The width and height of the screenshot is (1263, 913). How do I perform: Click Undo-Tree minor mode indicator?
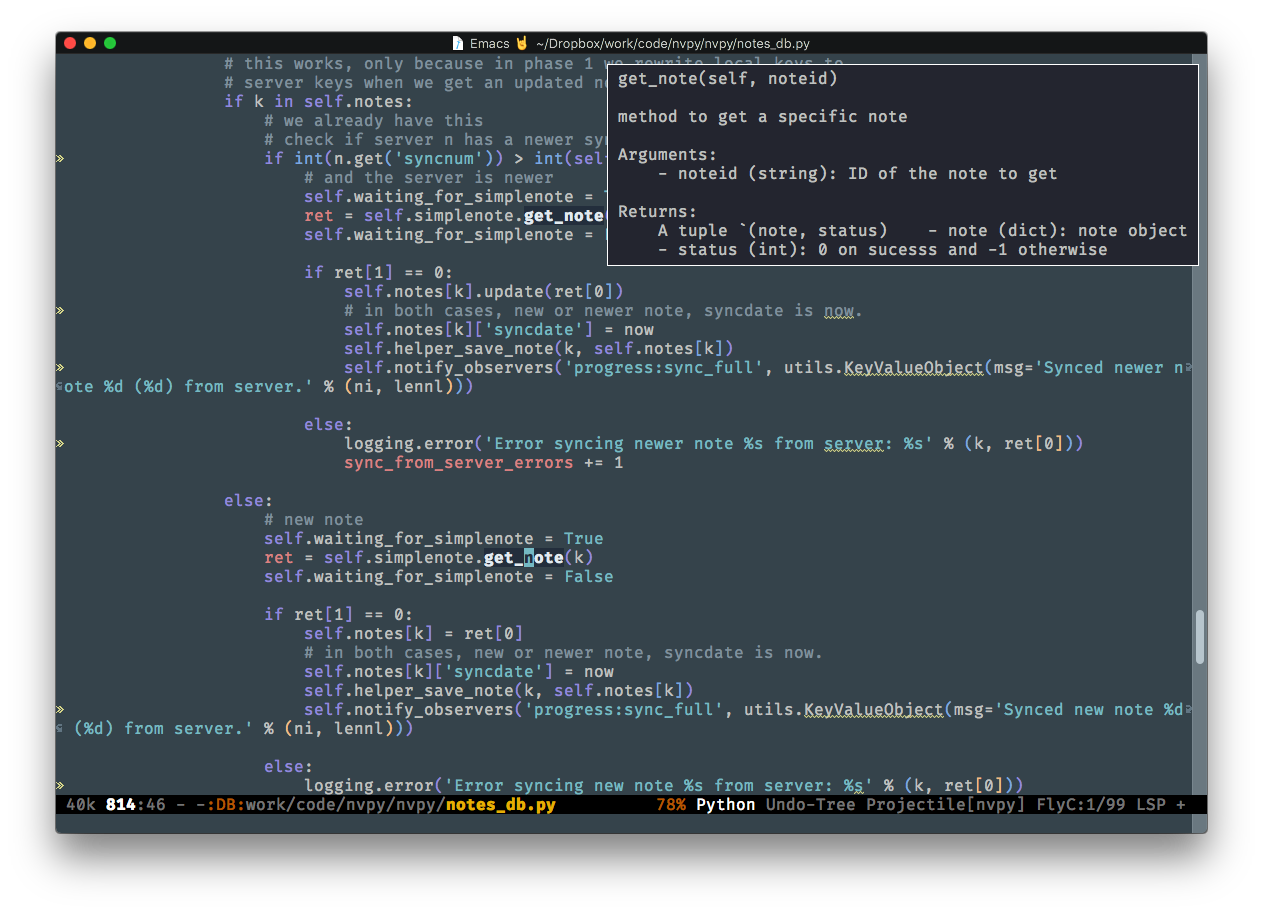(x=811, y=804)
